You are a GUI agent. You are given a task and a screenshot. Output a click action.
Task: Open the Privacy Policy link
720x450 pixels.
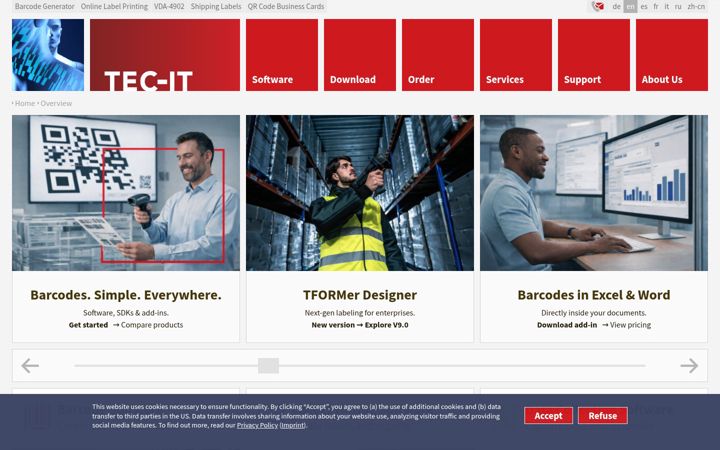coord(257,425)
